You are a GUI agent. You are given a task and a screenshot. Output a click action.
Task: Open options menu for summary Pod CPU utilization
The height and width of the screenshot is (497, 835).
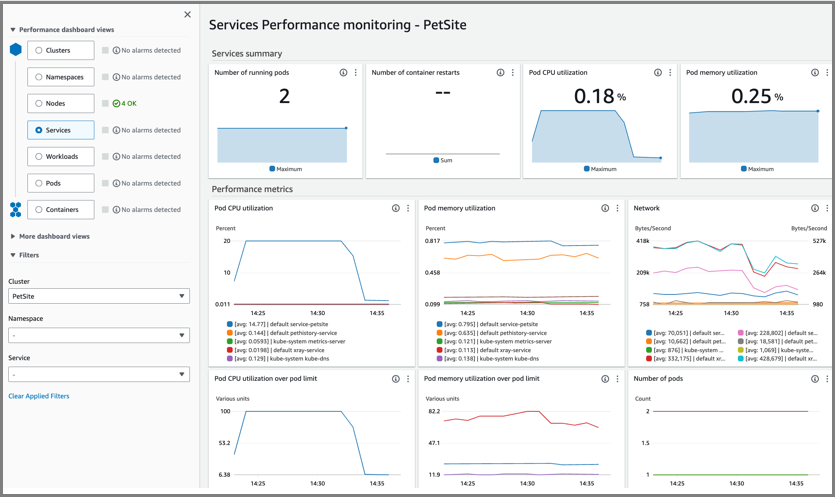tap(670, 72)
